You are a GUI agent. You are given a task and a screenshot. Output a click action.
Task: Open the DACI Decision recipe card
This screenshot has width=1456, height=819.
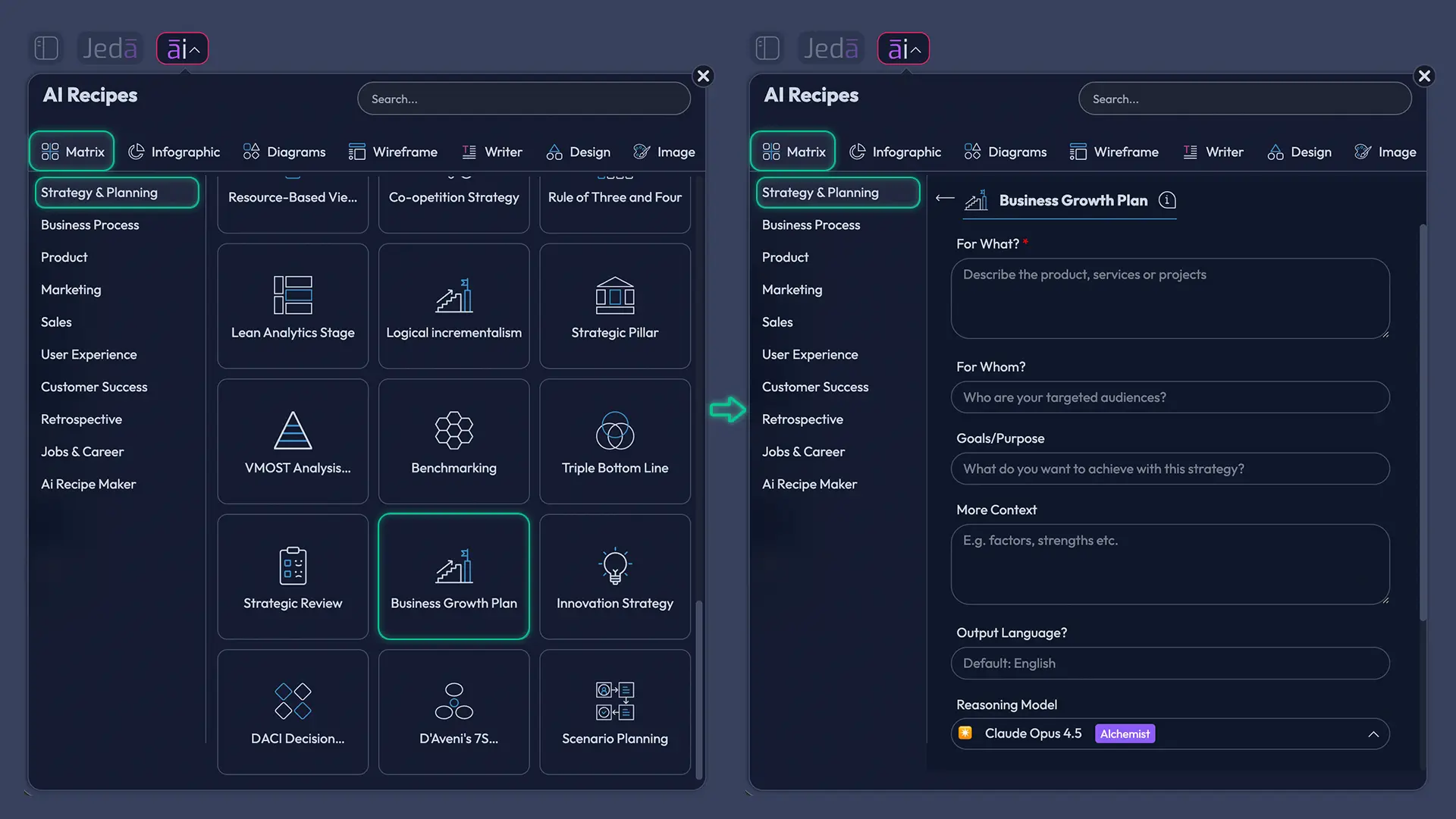click(x=293, y=712)
